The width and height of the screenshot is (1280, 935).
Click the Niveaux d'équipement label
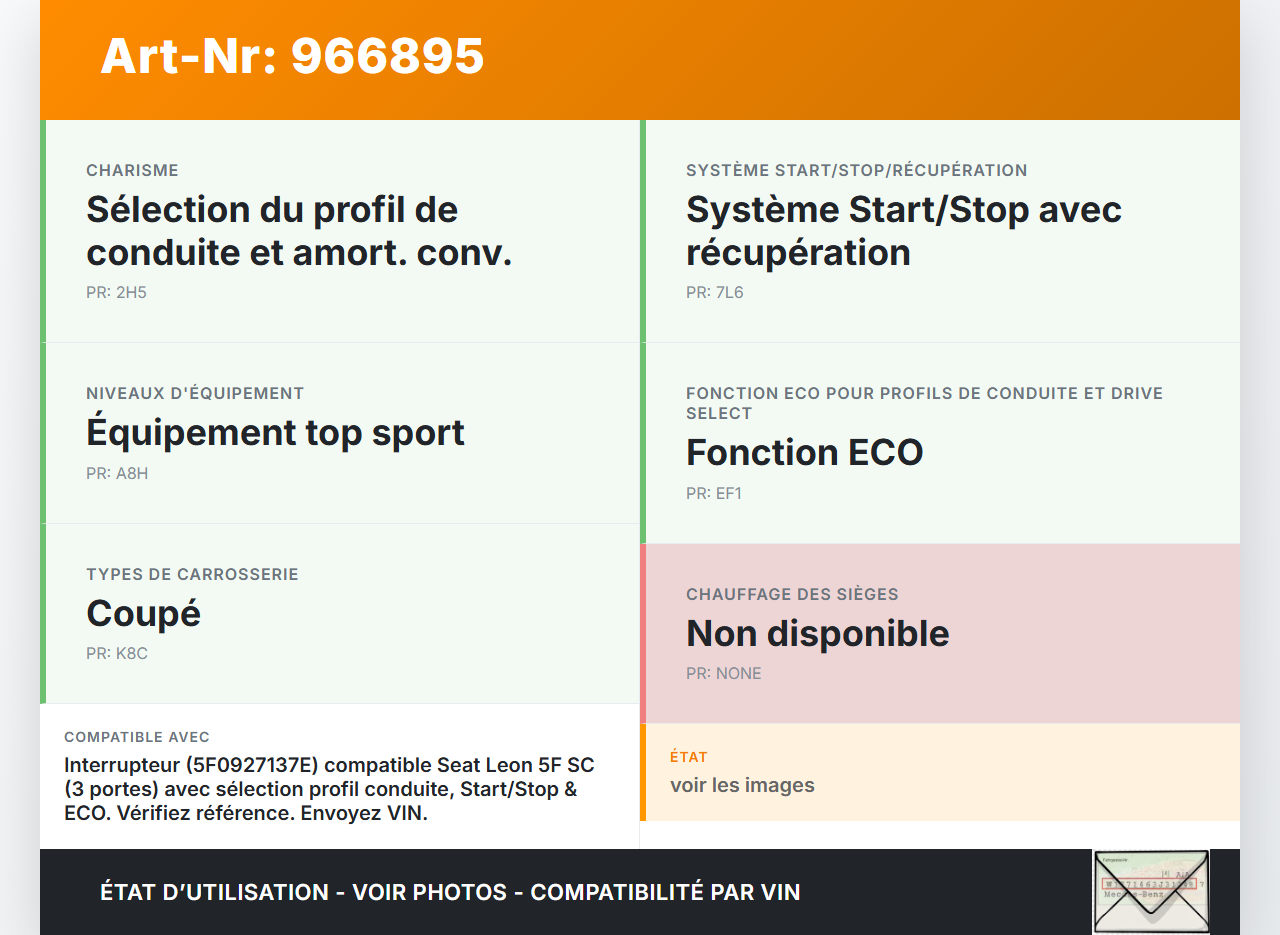click(x=195, y=393)
